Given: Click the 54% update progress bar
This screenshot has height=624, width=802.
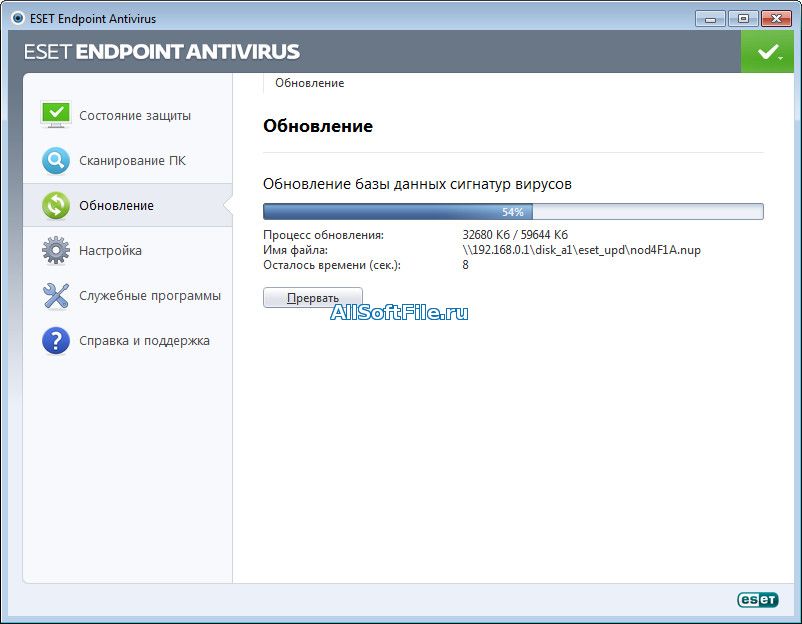Looking at the screenshot, I should click(513, 211).
